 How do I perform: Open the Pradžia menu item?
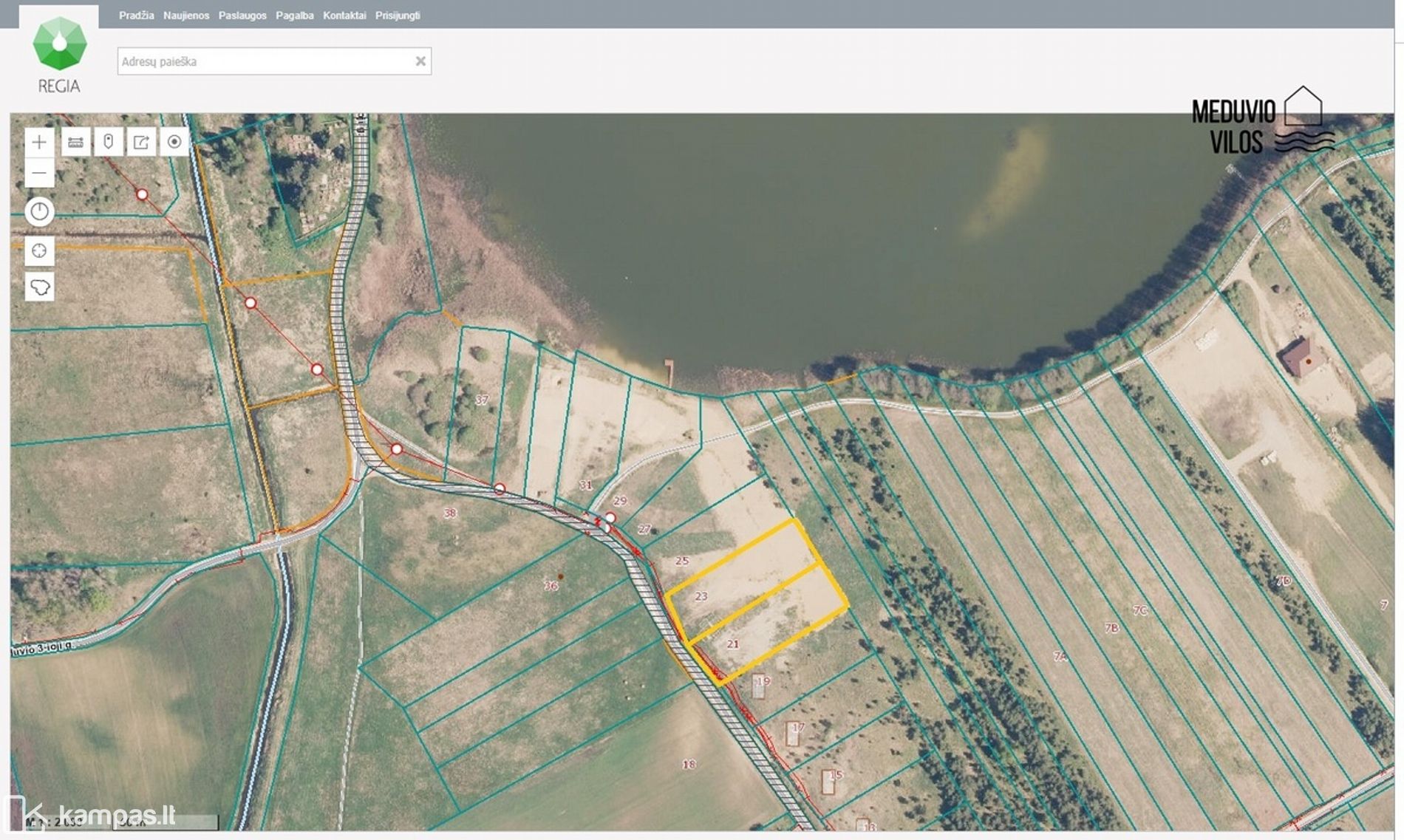click(136, 16)
